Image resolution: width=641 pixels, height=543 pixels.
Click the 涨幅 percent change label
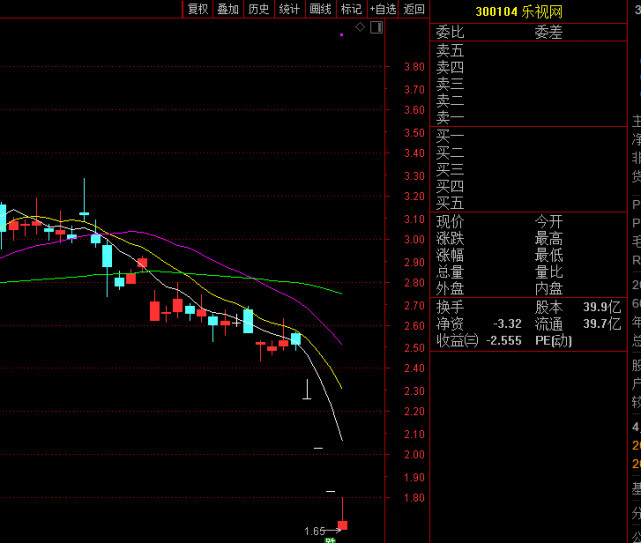coord(450,256)
